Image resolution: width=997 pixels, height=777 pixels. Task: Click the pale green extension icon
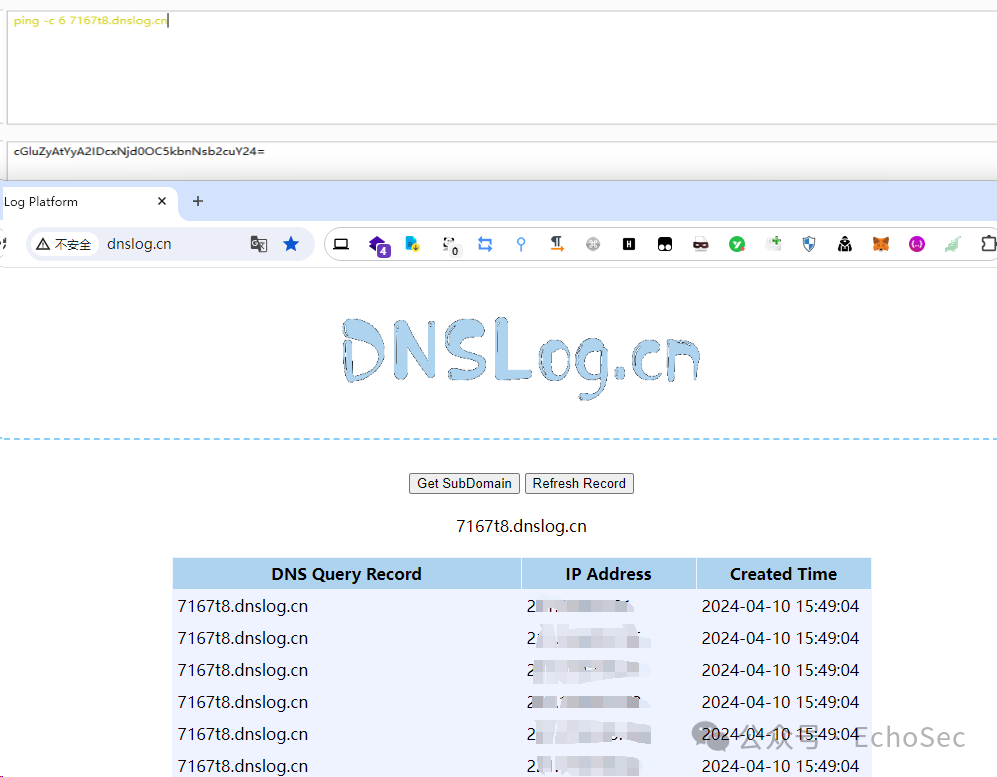(x=952, y=244)
